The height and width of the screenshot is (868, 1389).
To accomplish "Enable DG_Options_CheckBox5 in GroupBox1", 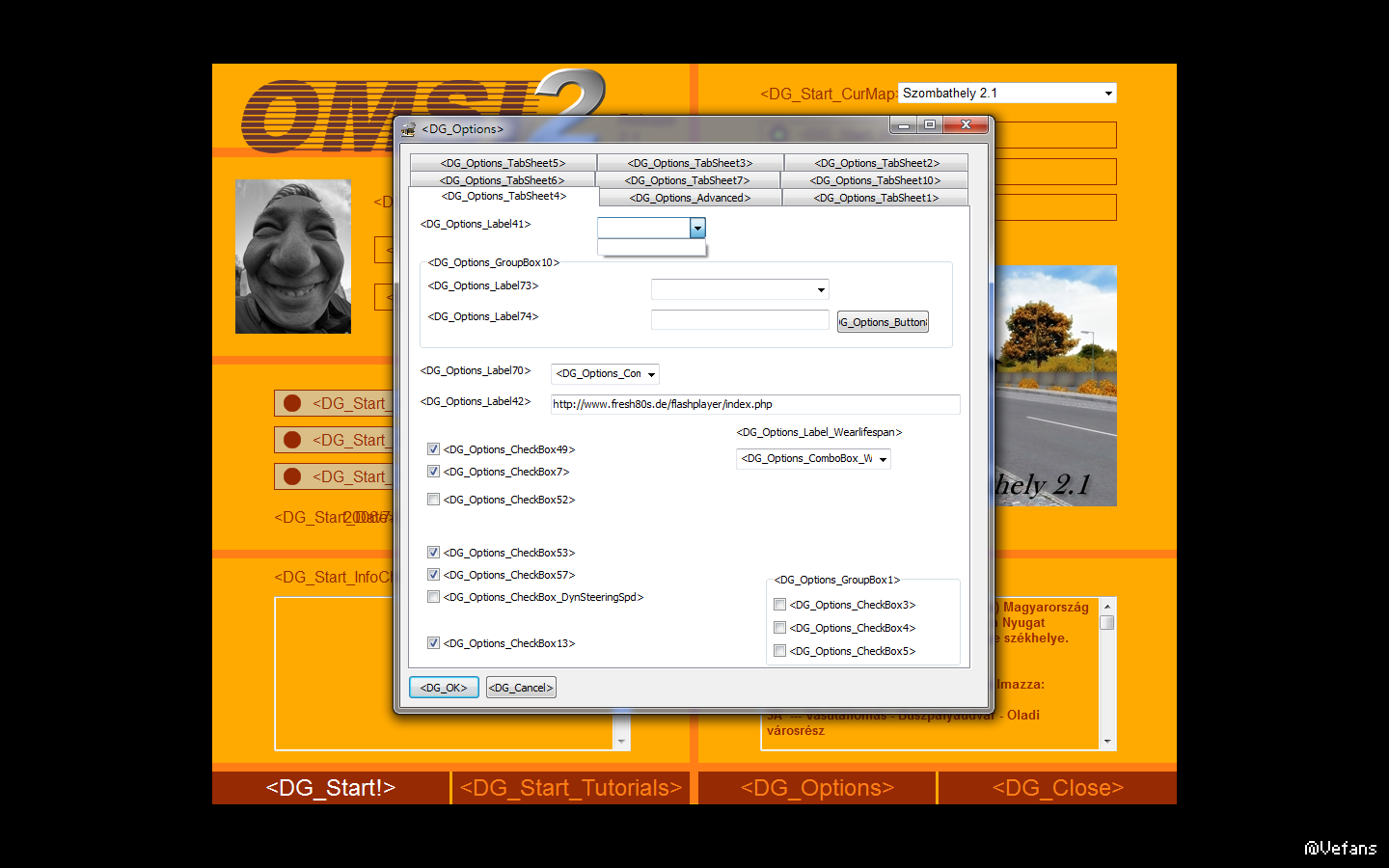I will (779, 651).
